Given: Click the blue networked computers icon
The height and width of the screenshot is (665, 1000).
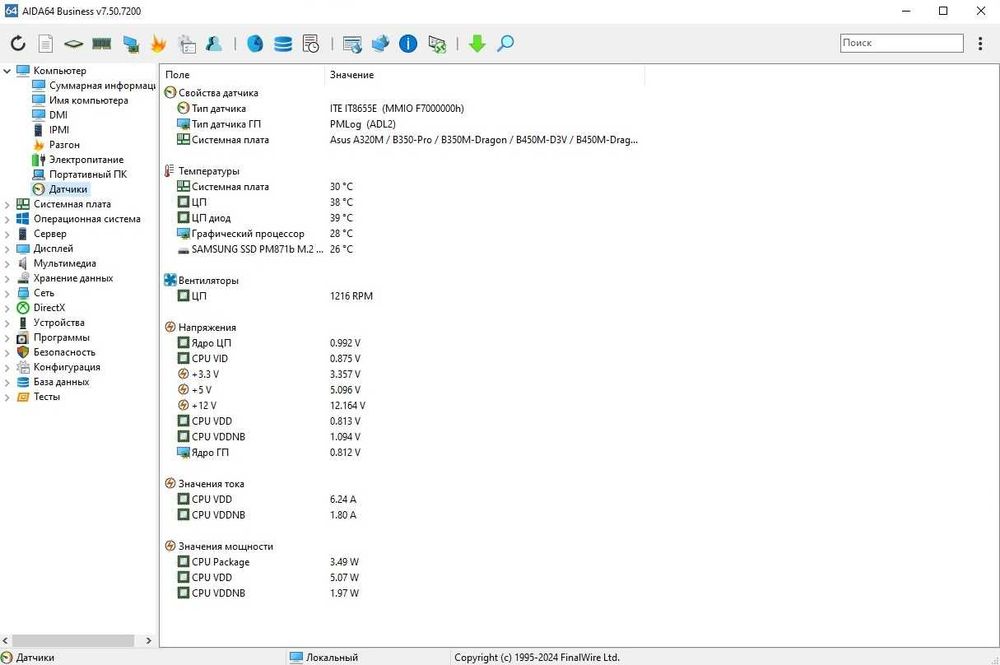Looking at the screenshot, I should (x=381, y=43).
